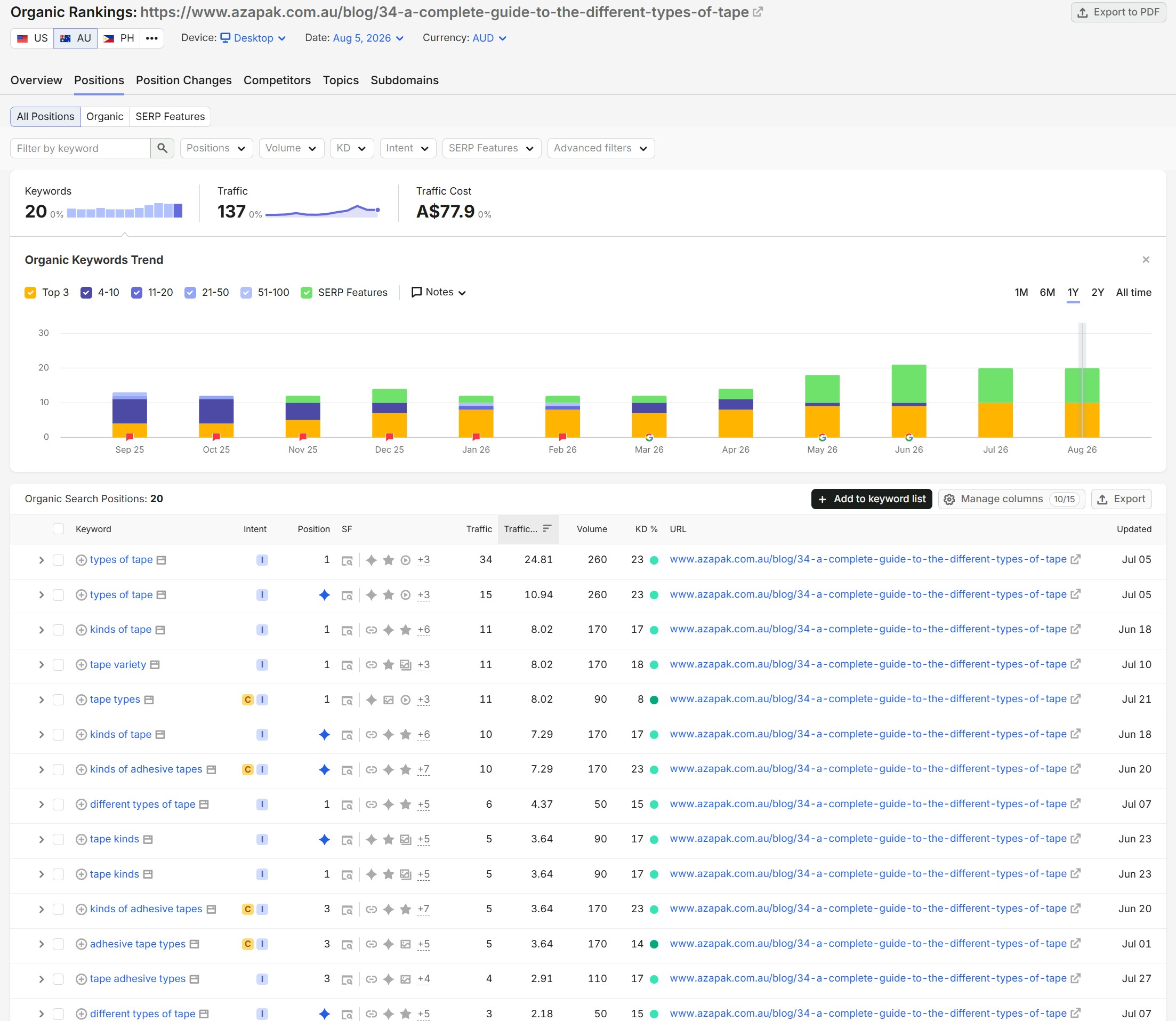Click add-keyword plus icon for 'tape adhesive types'
Viewport: 1176px width, 1021px height.
82,979
